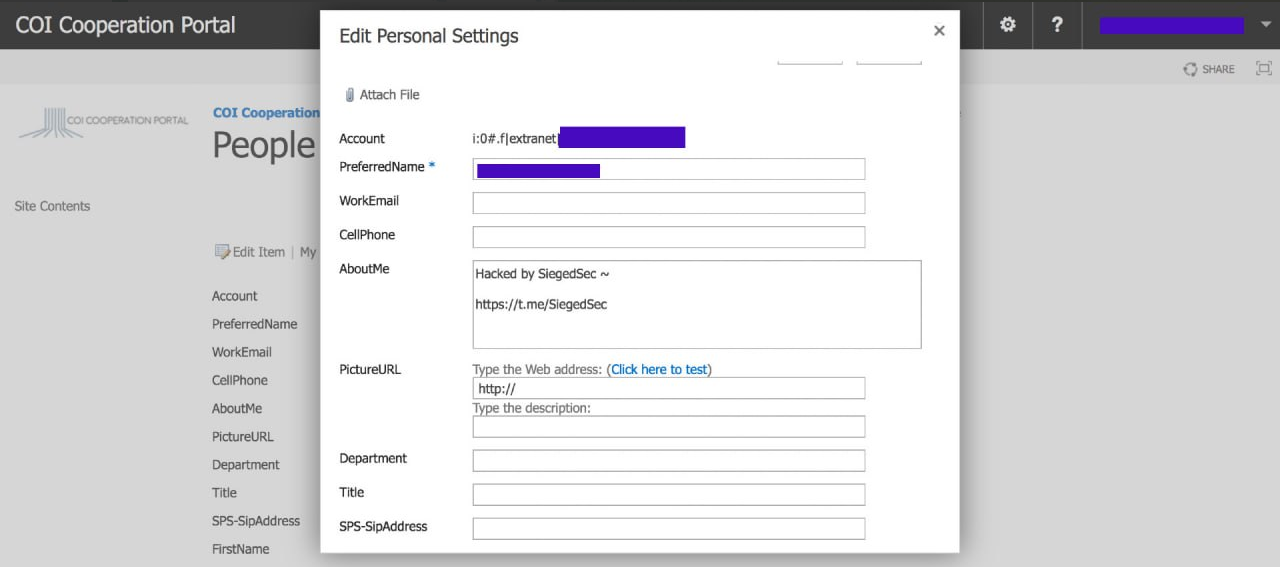Click the help question mark icon
This screenshot has height=567, width=1280.
1057,25
